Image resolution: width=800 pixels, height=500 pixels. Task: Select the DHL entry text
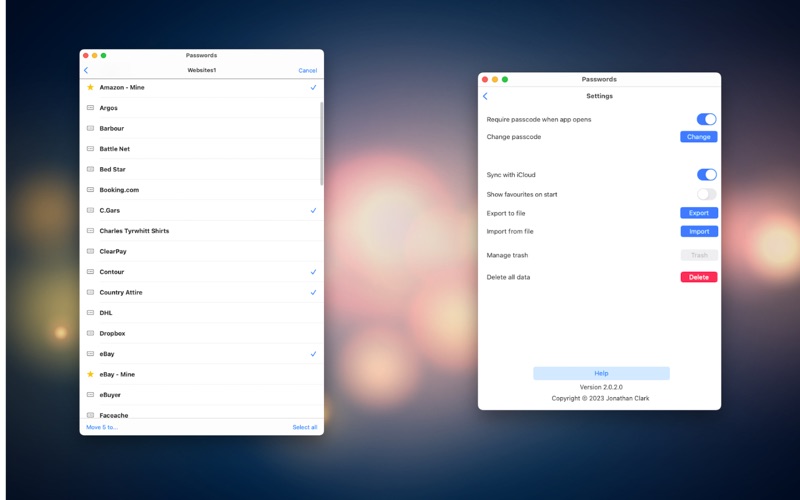(106, 313)
